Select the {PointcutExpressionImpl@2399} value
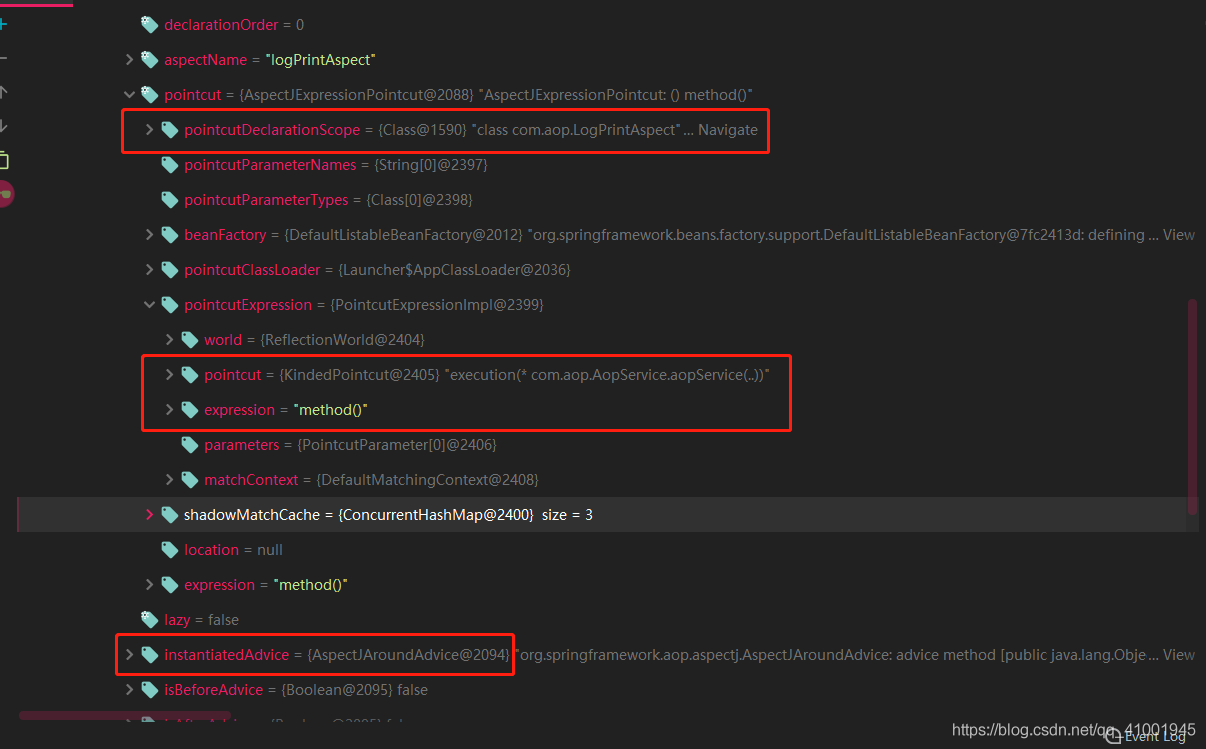 tap(437, 305)
